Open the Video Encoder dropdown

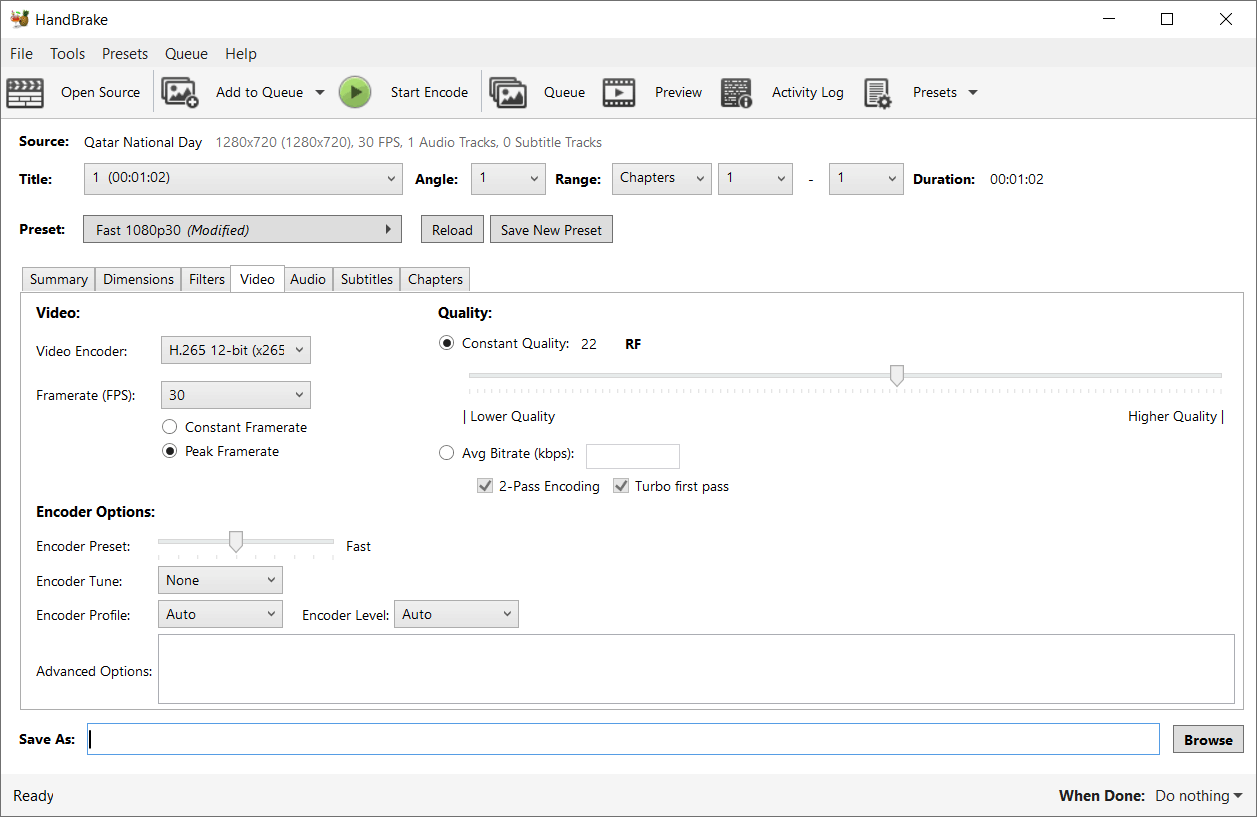[235, 350]
